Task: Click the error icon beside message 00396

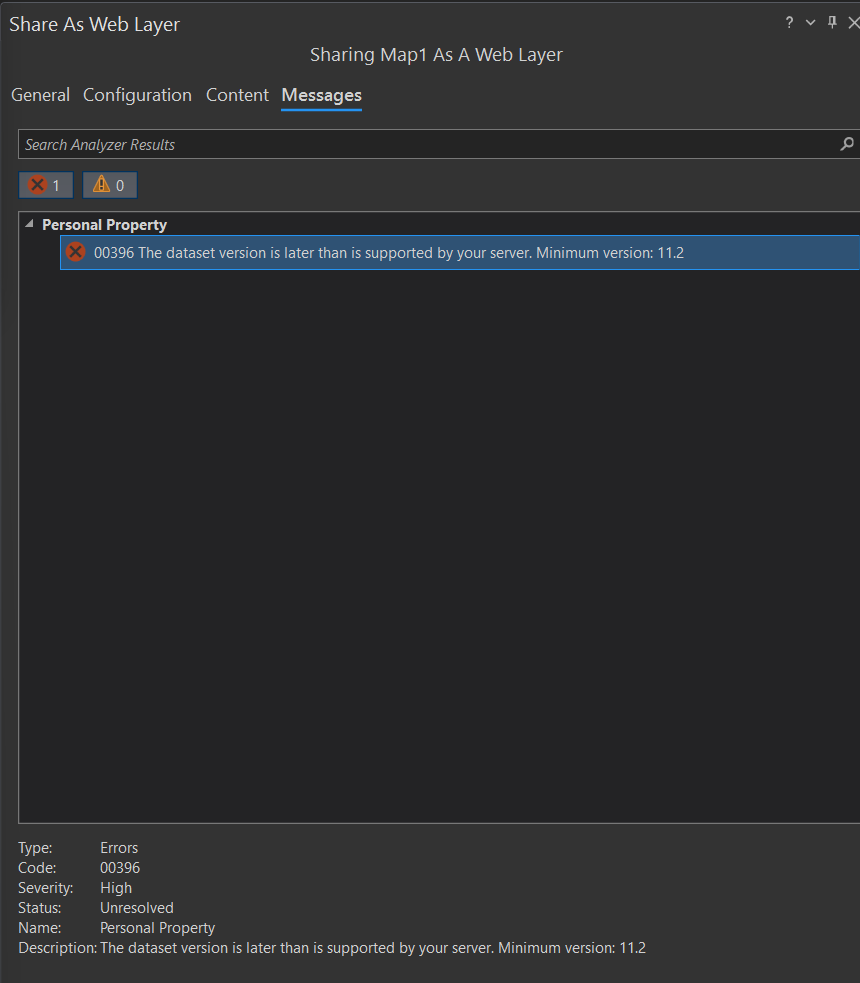Action: click(75, 252)
